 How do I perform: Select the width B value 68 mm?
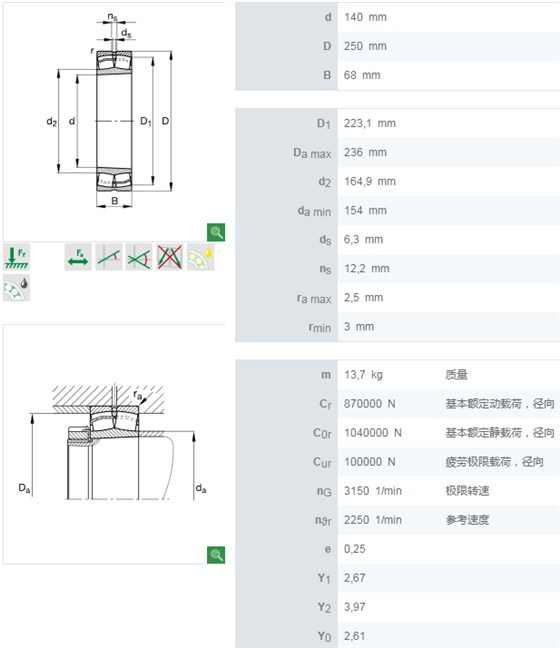click(362, 75)
